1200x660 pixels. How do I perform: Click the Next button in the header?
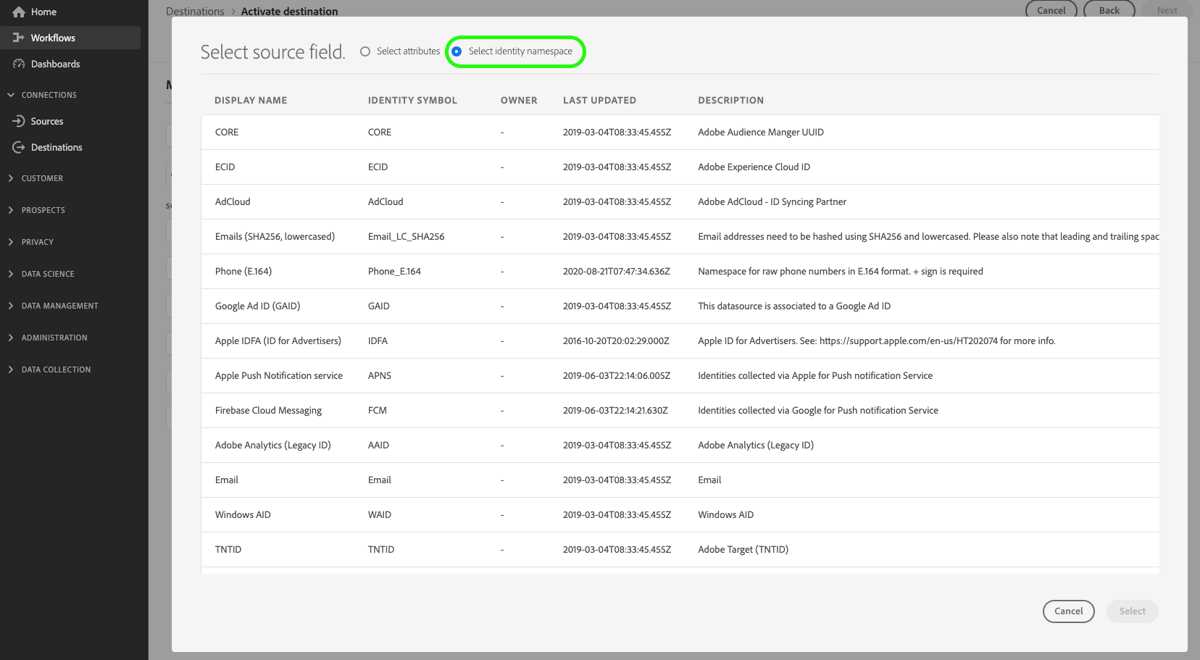coord(1166,11)
